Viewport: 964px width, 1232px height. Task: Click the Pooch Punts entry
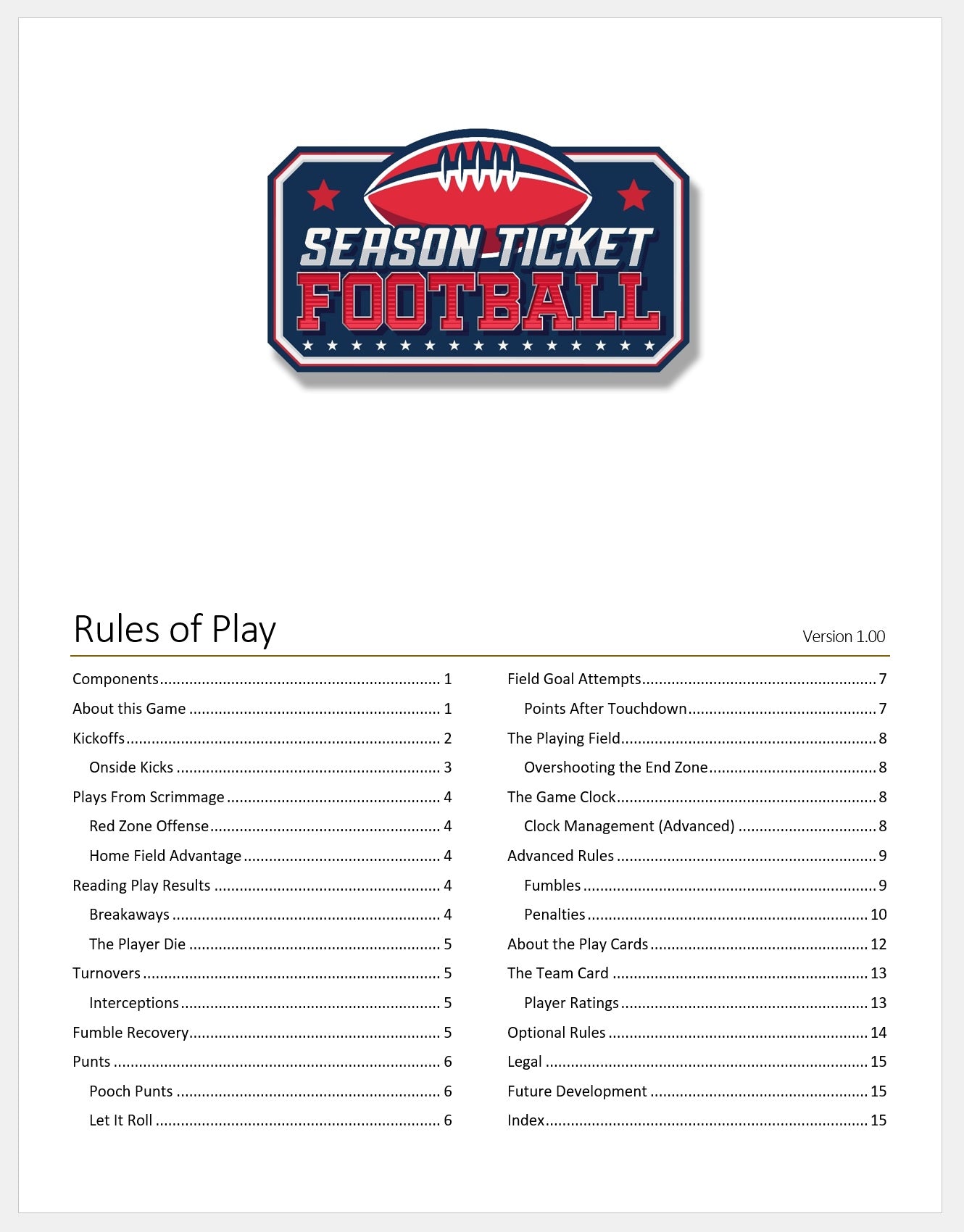[x=131, y=1091]
